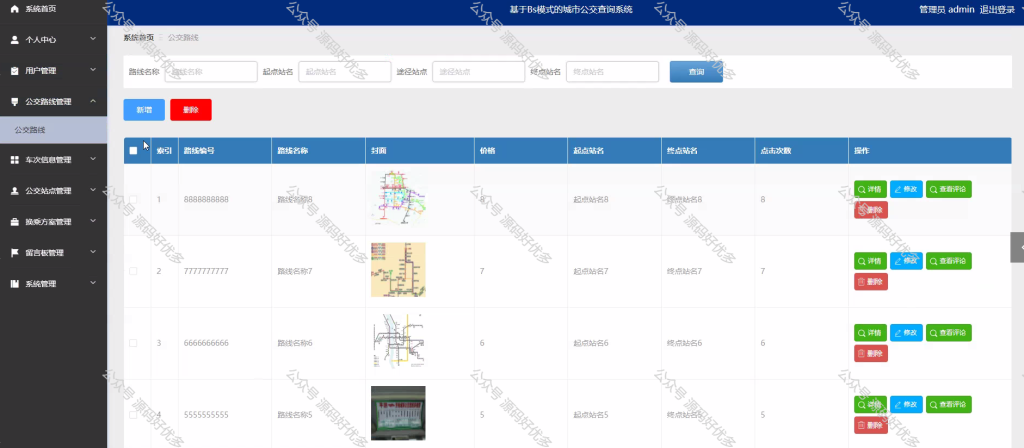Click the clipboard icon beside 用户管理
The width and height of the screenshot is (1024, 448).
coord(14,71)
